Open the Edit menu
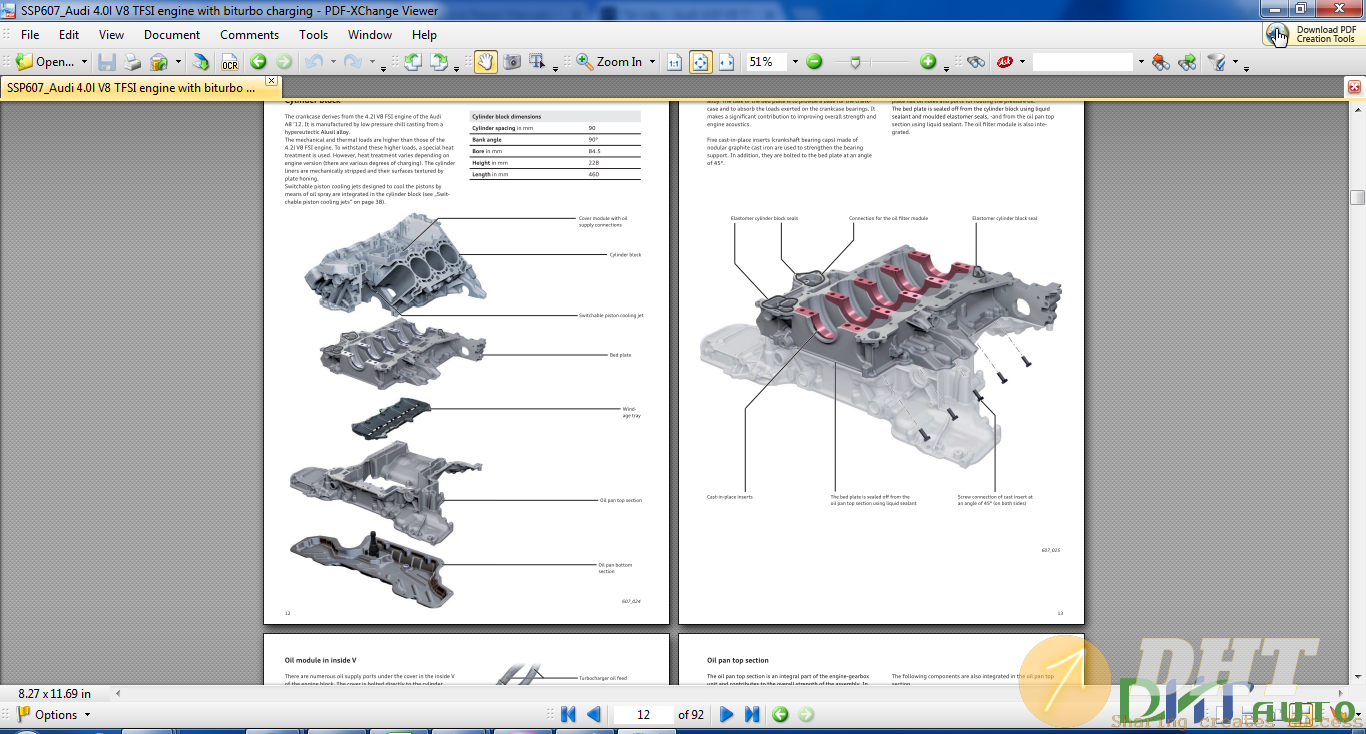 point(68,34)
